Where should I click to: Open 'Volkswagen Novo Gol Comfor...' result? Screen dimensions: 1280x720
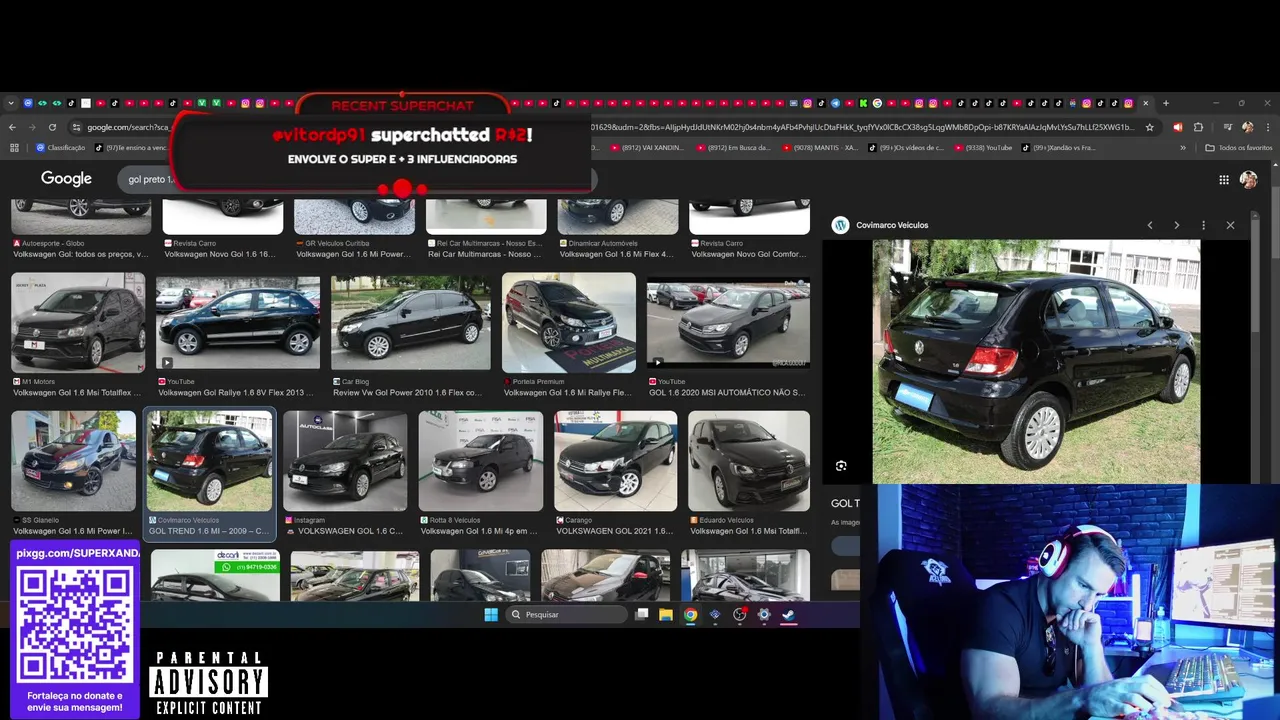[749, 254]
